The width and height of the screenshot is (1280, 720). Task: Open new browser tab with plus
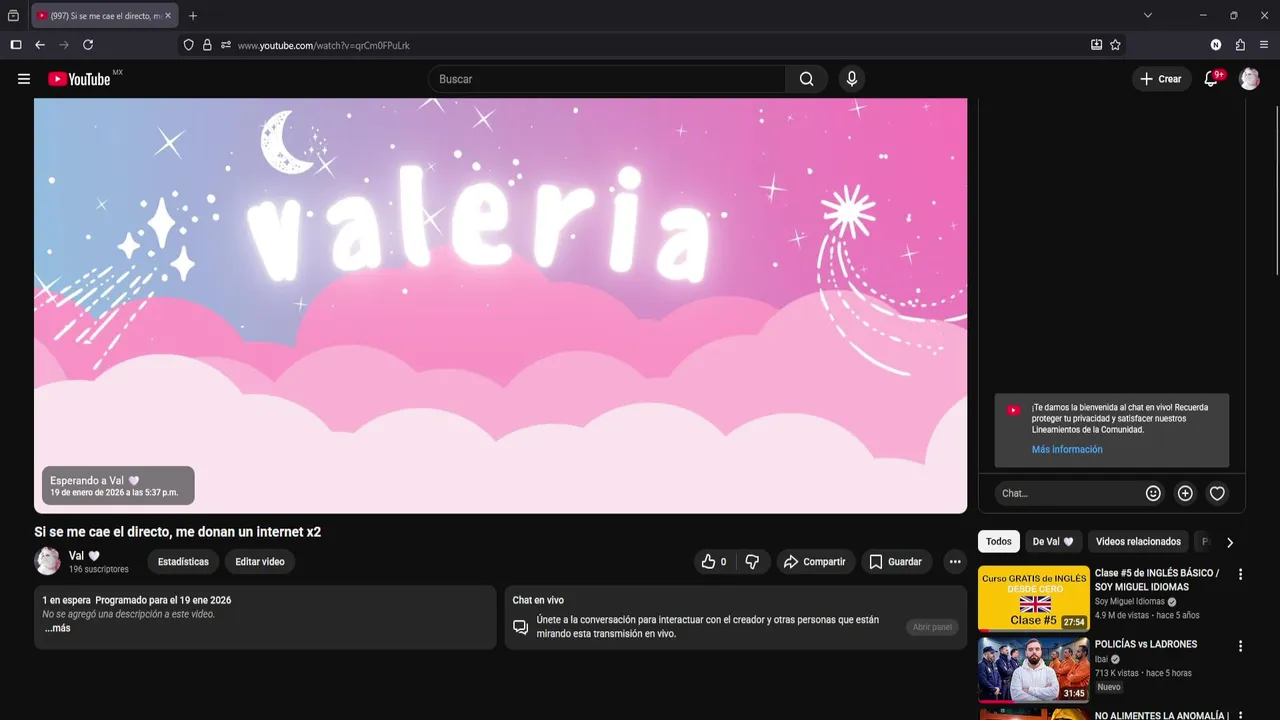[193, 16]
